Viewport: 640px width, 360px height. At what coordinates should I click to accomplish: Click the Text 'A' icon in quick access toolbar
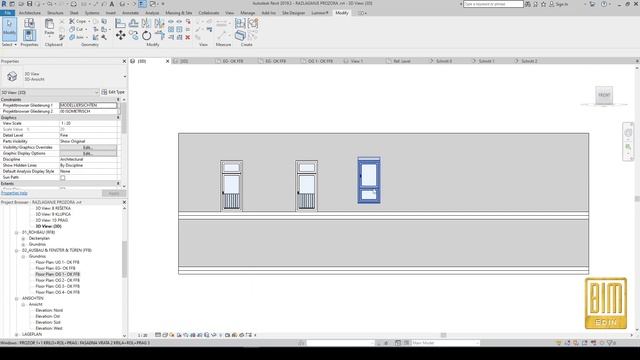(111, 4)
